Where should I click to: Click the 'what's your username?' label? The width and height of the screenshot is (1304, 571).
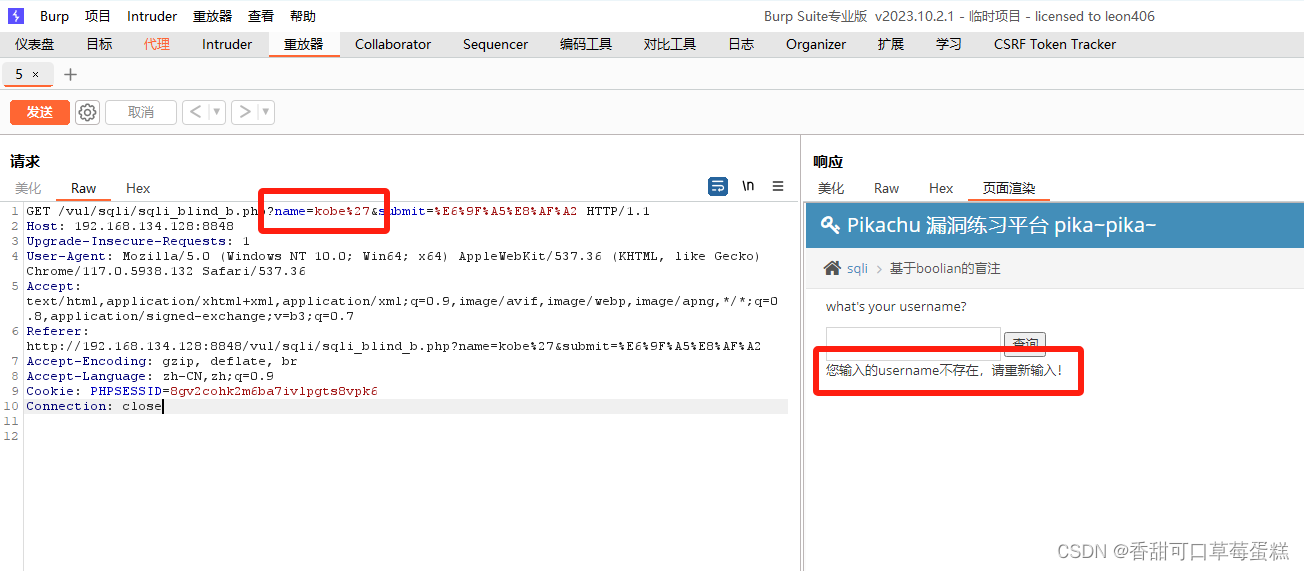click(896, 307)
